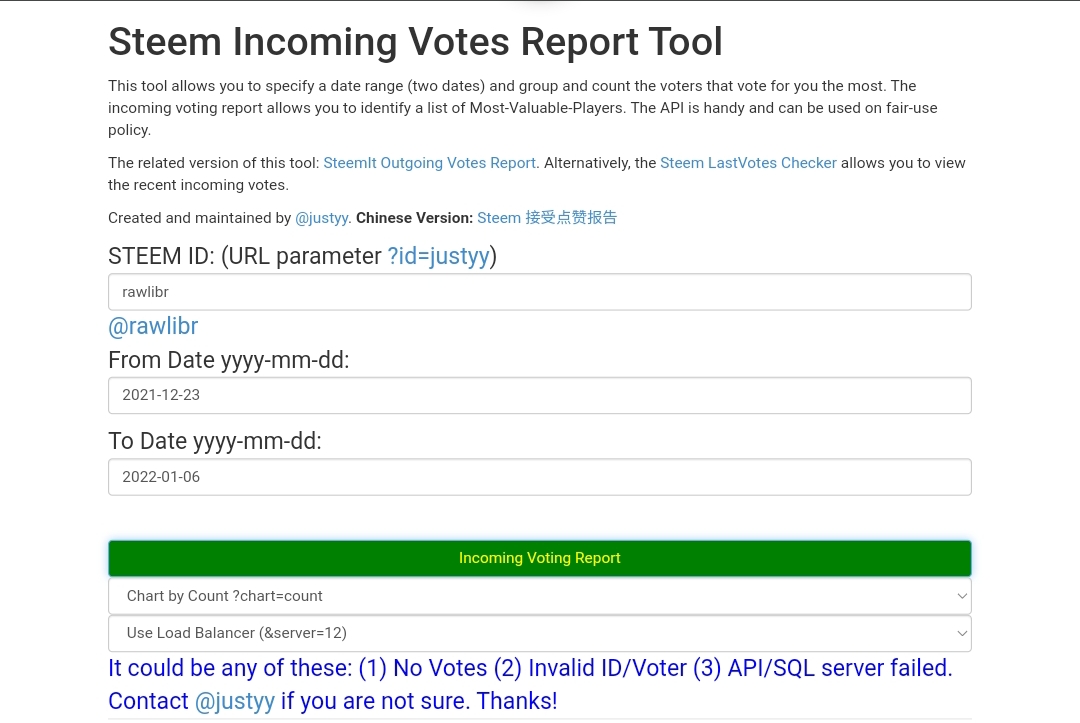
Task: Follow the ?id=justyy URL parameter link
Action: tap(438, 256)
